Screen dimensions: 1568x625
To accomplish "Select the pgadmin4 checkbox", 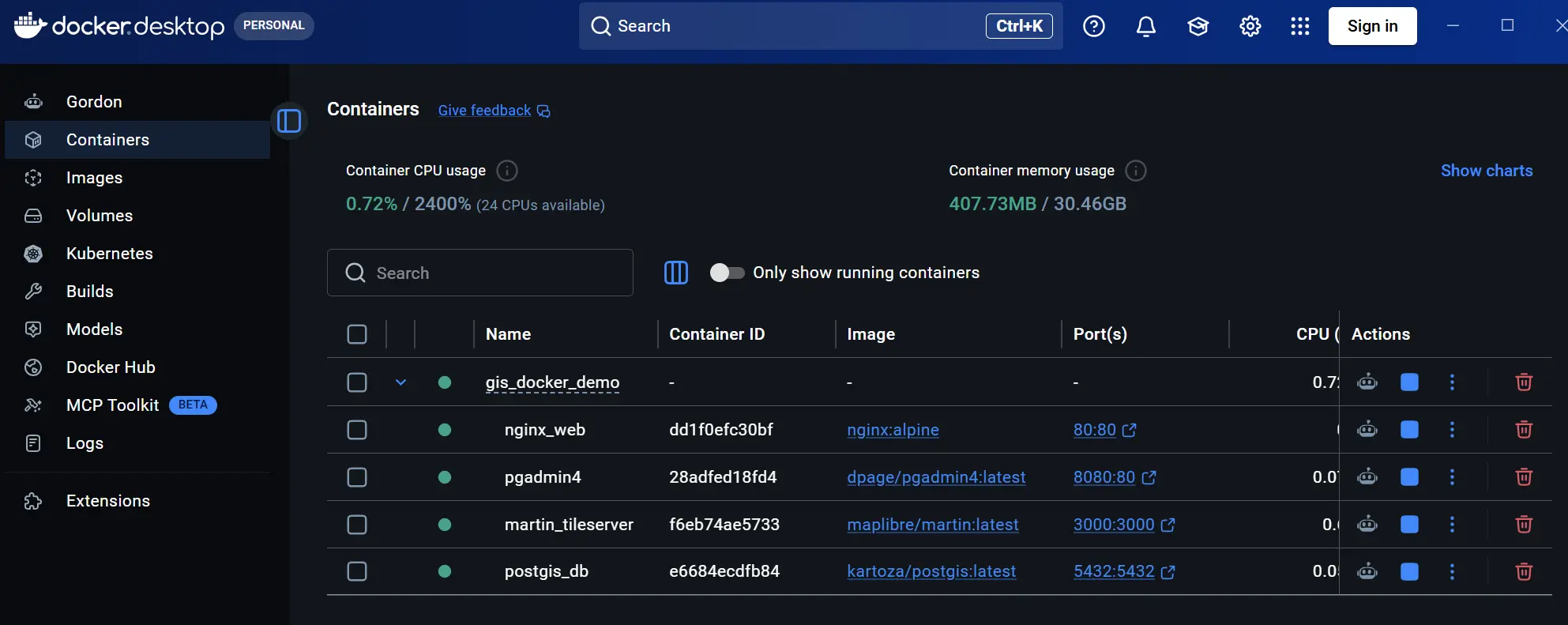I will (357, 477).
